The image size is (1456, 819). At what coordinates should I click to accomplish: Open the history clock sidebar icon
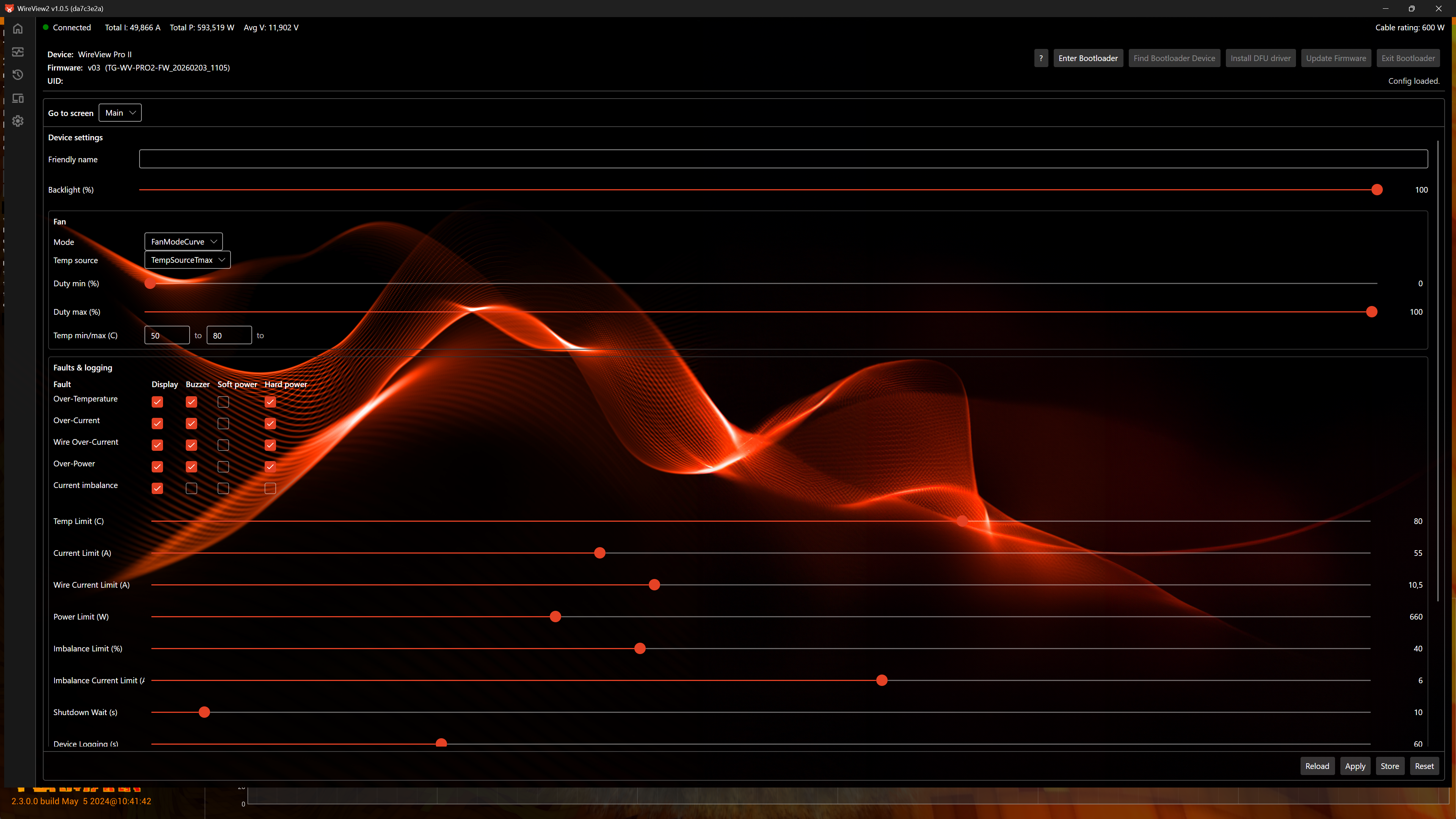point(18,75)
